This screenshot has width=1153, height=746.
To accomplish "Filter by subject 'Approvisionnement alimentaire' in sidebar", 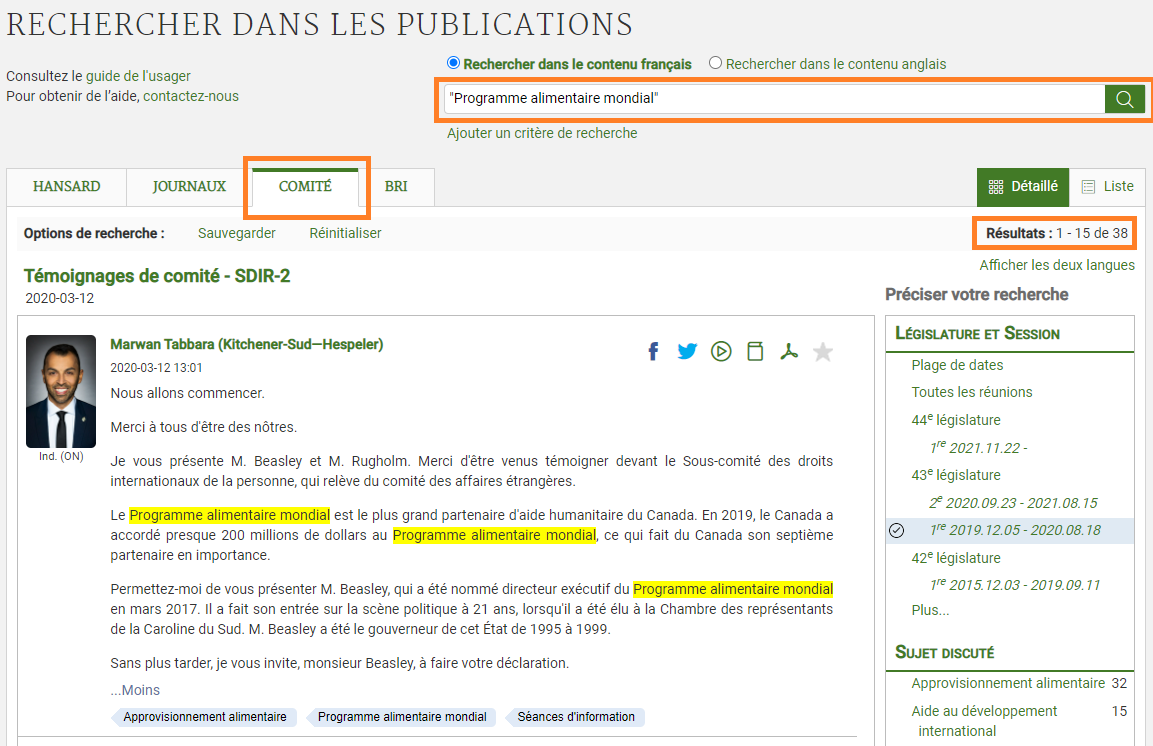I will (1008, 684).
